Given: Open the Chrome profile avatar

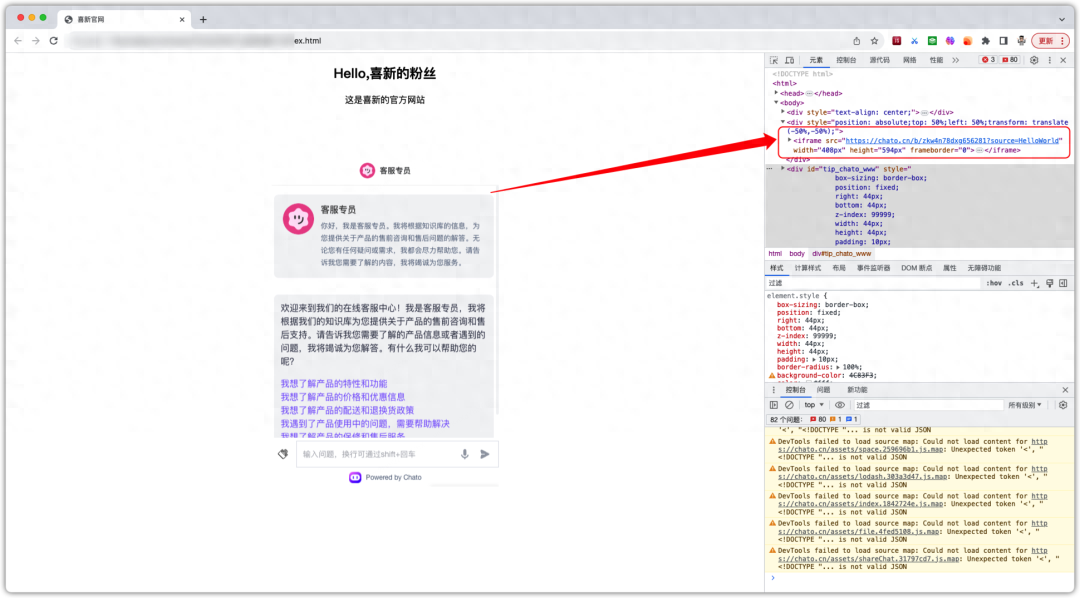Looking at the screenshot, I should (x=1021, y=41).
